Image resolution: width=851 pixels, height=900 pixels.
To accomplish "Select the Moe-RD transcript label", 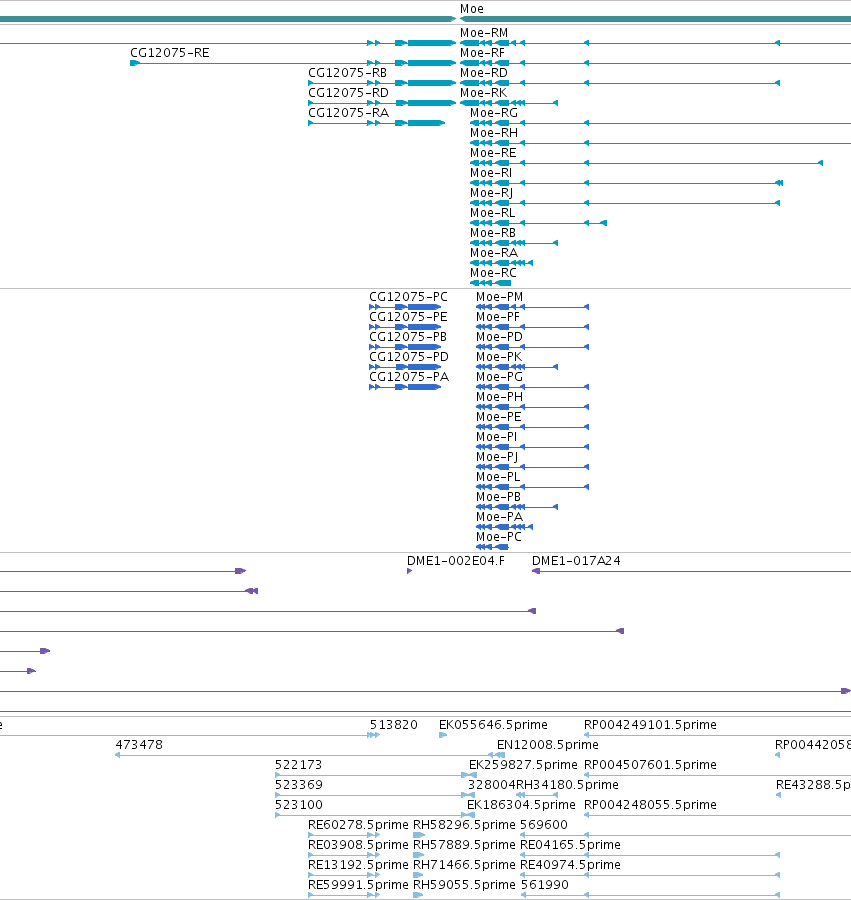I will point(484,73).
